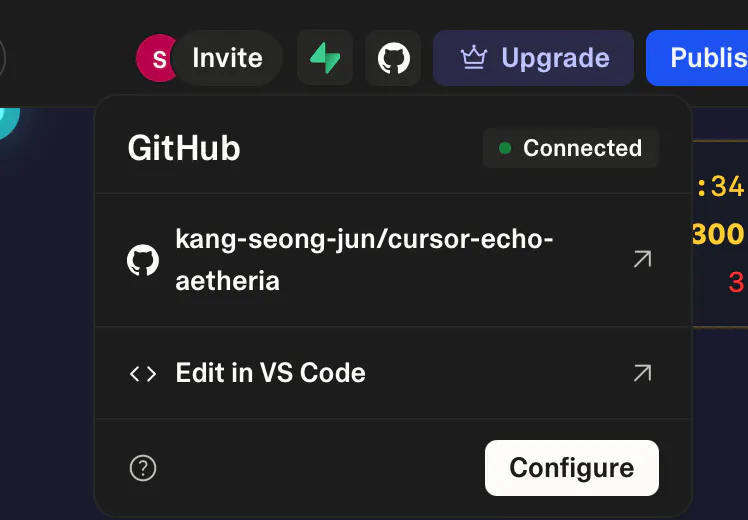Open the help question mark icon

pyautogui.click(x=143, y=468)
